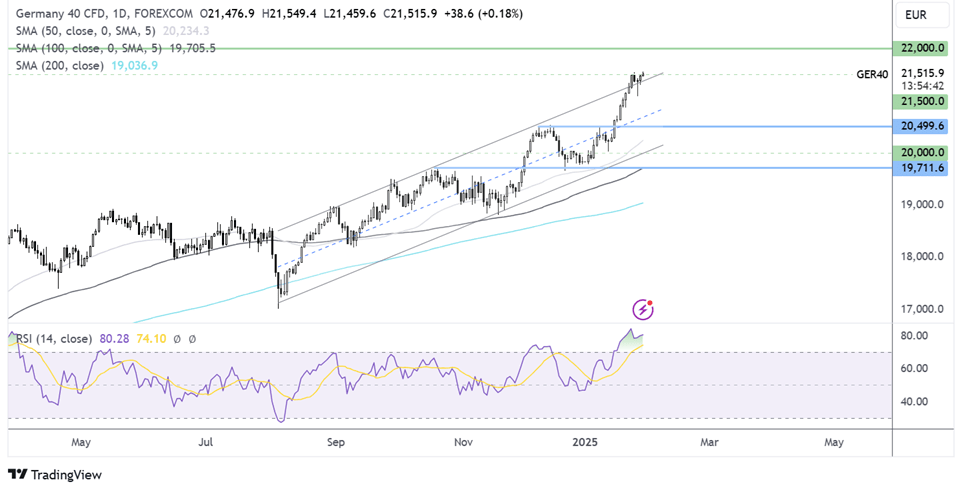Click the 19,711.6 blue price label
The width and height of the screenshot is (964, 492).
920,167
